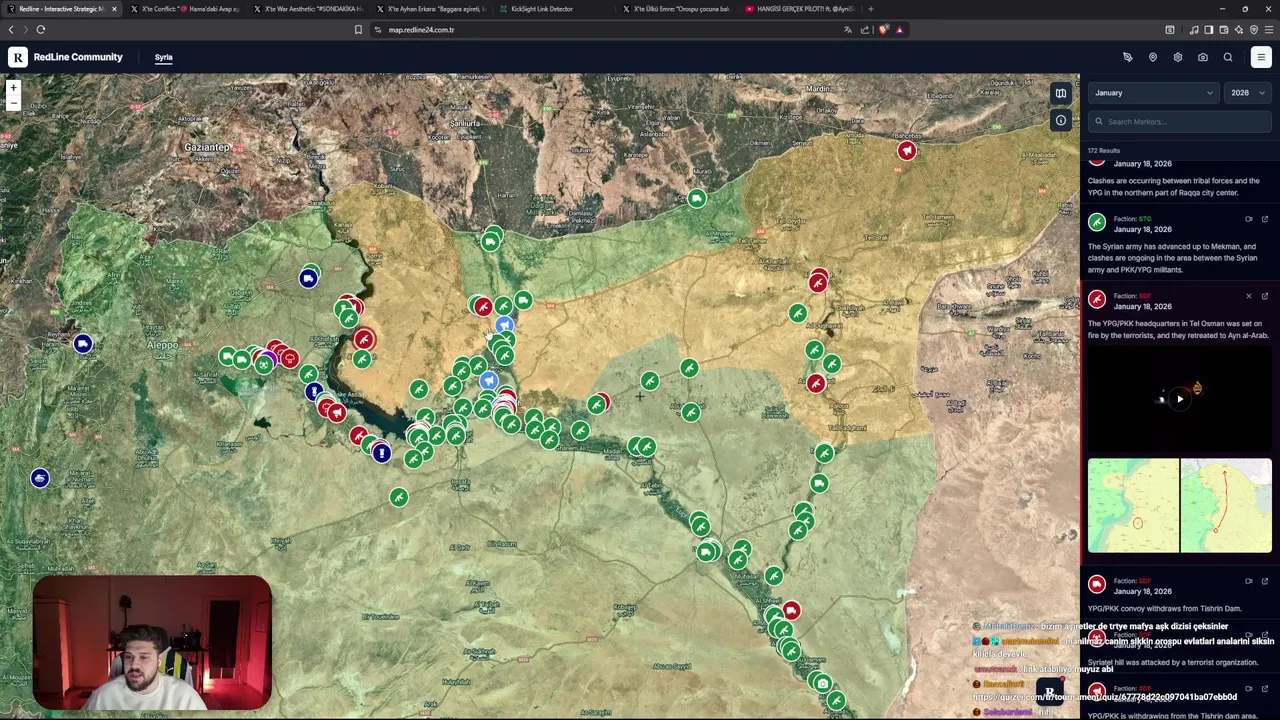Switch to KickSight Link Detector tab
The image size is (1280, 720).
(x=542, y=9)
